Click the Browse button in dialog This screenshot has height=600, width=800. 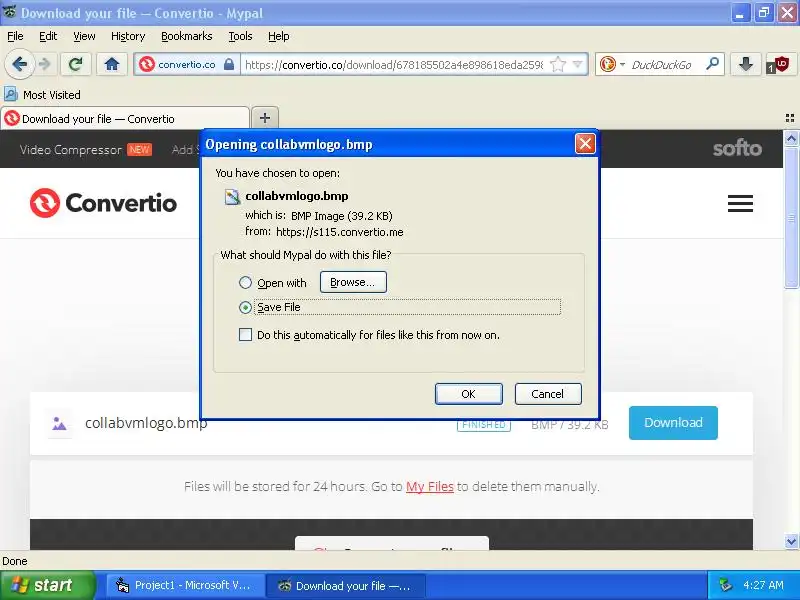(x=353, y=282)
